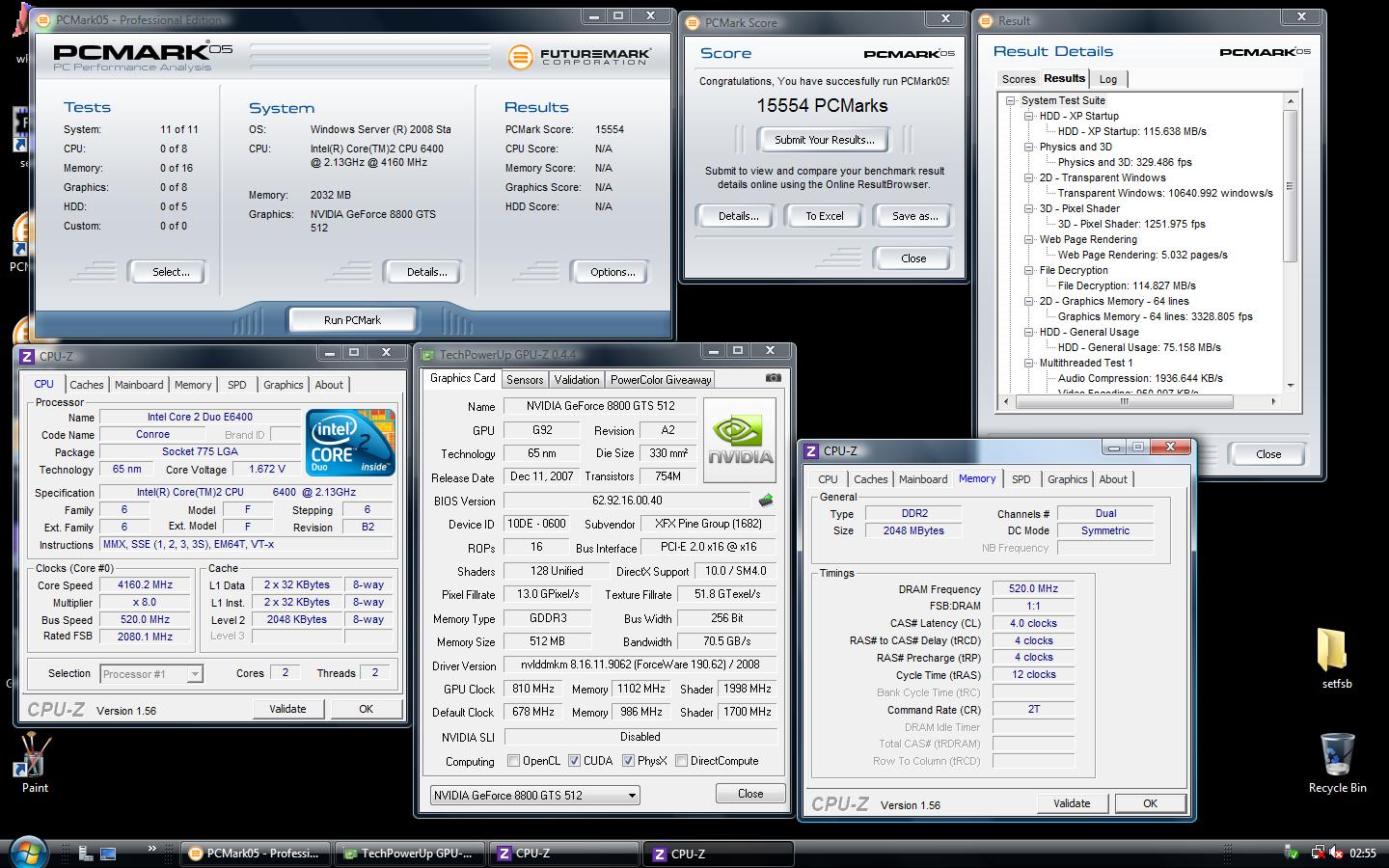Open the Windows Start orb
This screenshot has height=868, width=1389.
[28, 852]
